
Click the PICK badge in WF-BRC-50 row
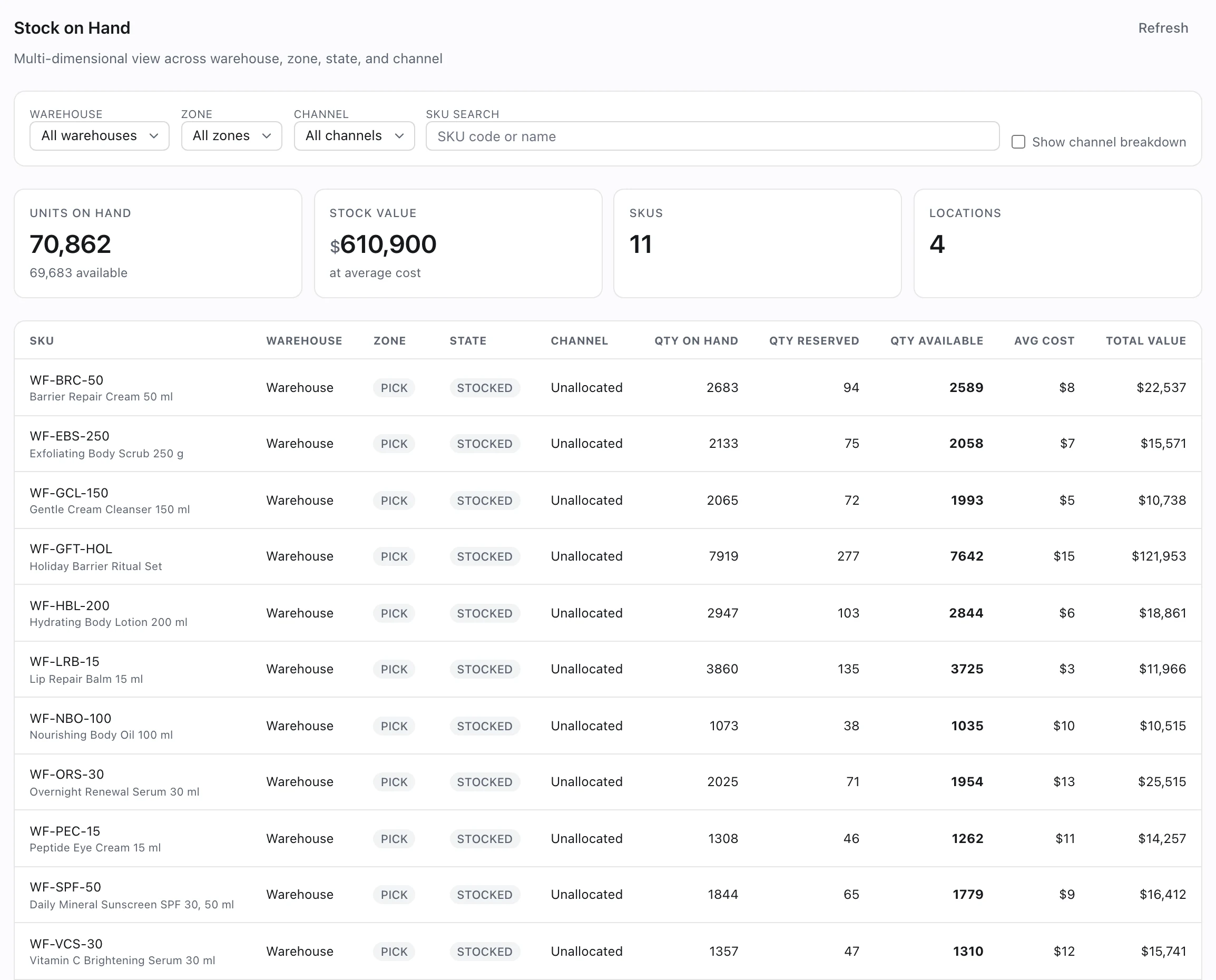[394, 388]
